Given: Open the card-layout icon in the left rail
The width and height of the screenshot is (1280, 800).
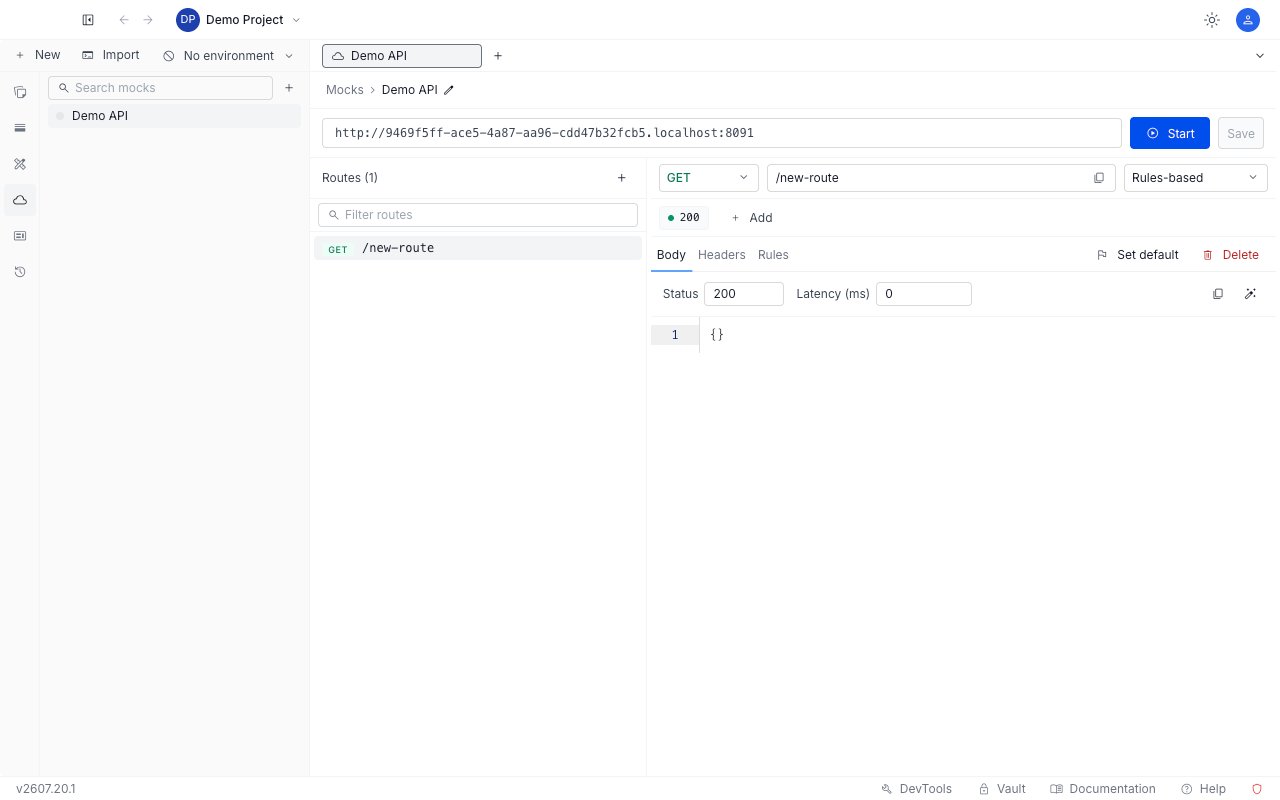Looking at the screenshot, I should coord(20,236).
